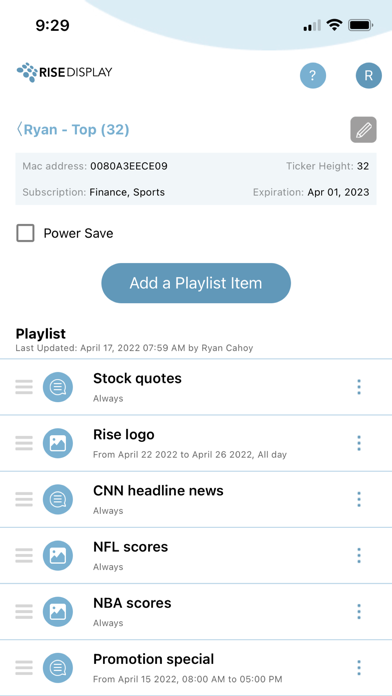This screenshot has width=392, height=696.
Task: Click the Stock quotes text ticker icon
Action: [58, 387]
